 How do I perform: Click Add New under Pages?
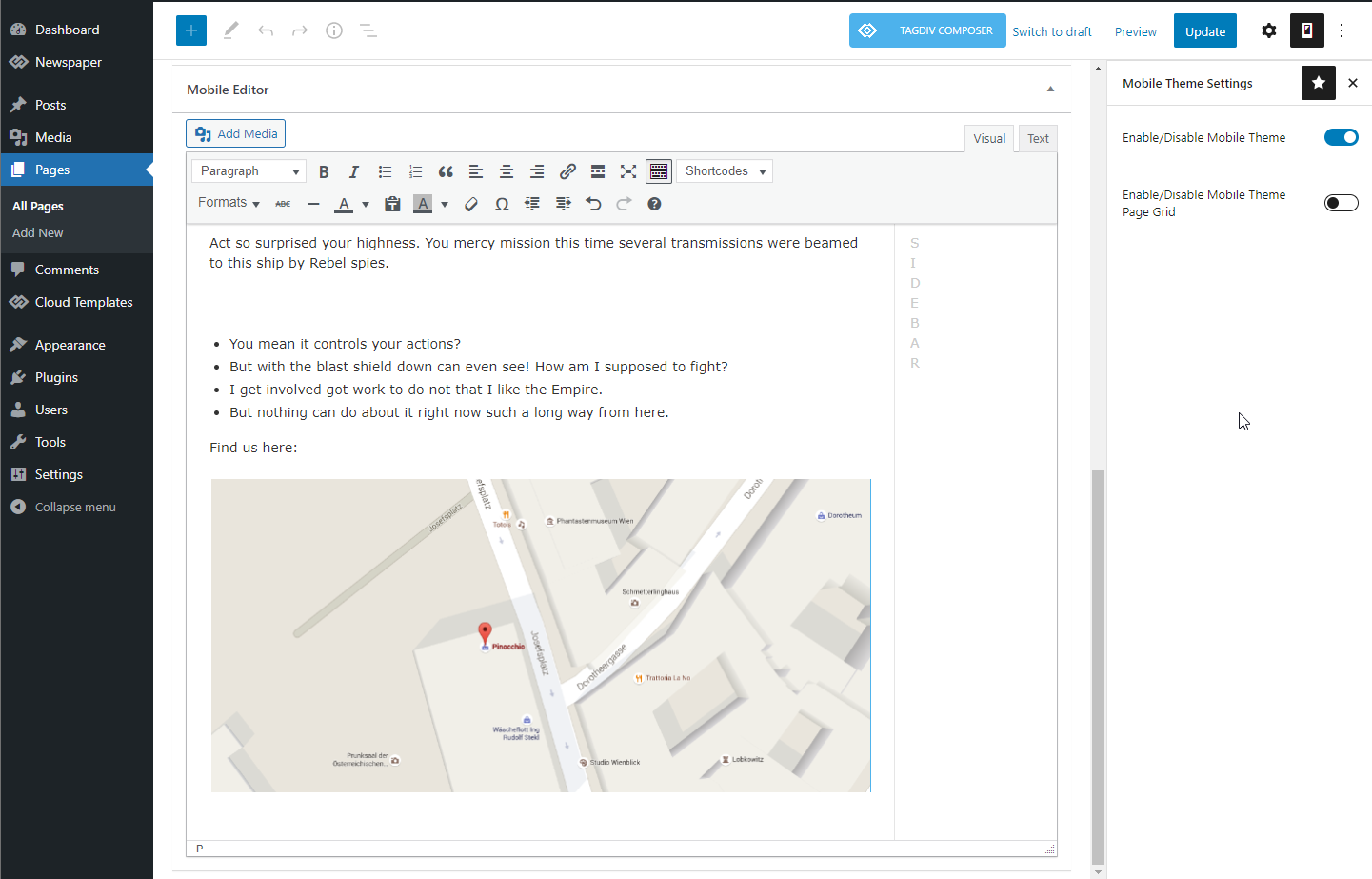coord(38,232)
